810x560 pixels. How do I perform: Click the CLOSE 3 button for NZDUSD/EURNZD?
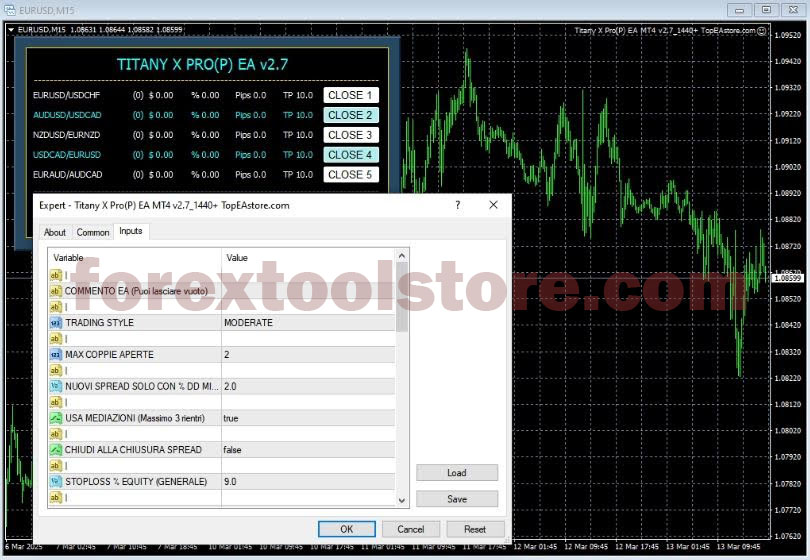point(351,135)
